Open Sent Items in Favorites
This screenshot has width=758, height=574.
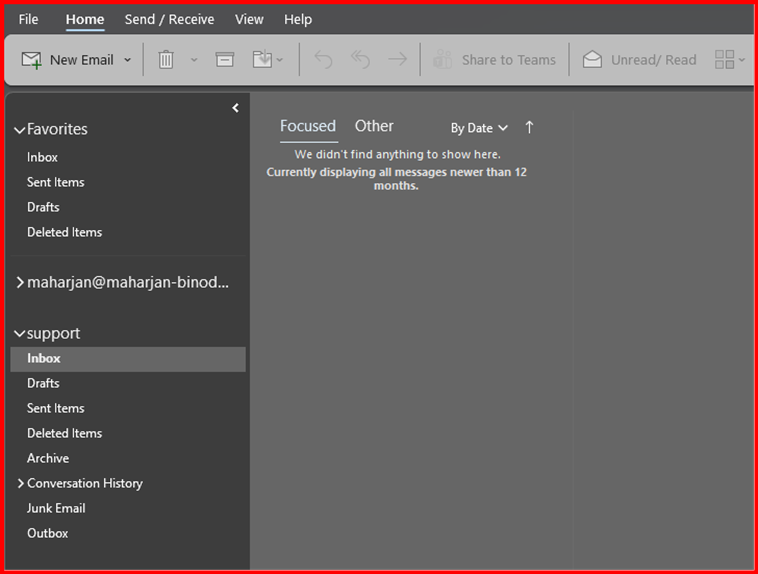click(55, 182)
